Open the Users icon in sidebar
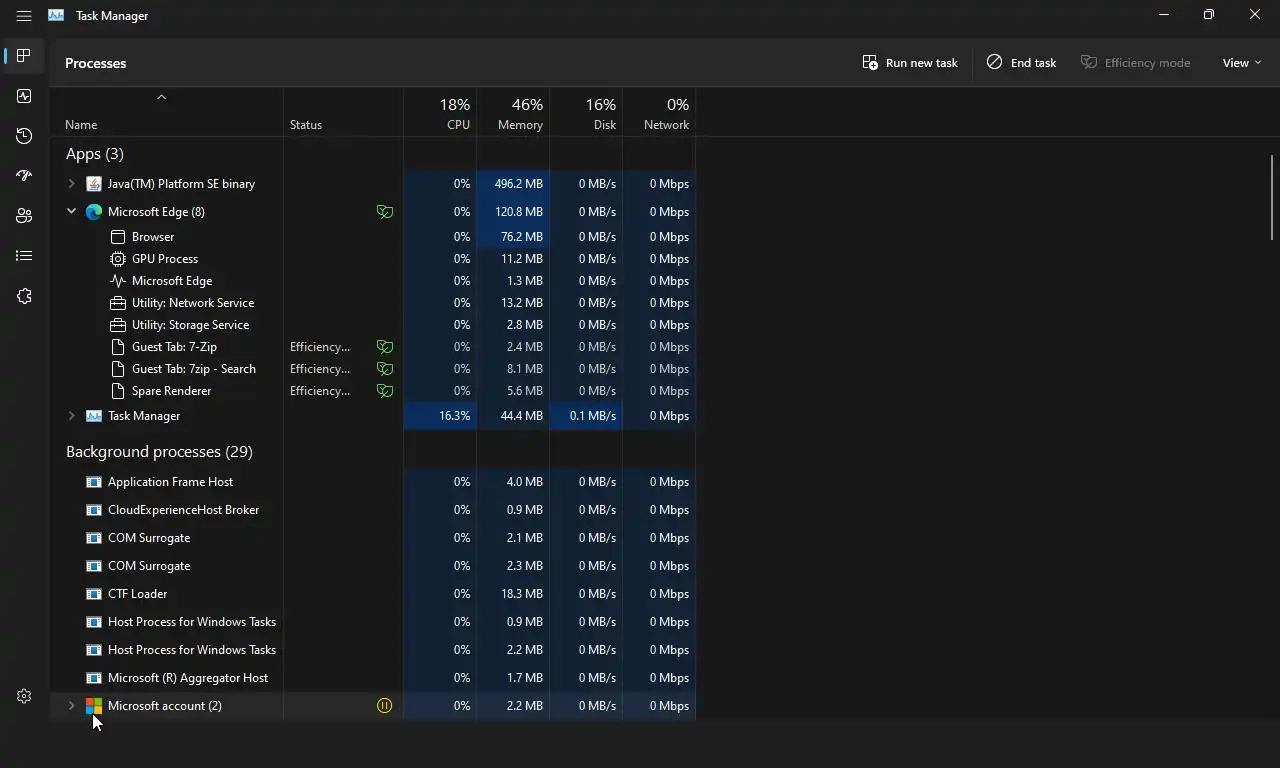Viewport: 1280px width, 768px height. [x=24, y=216]
